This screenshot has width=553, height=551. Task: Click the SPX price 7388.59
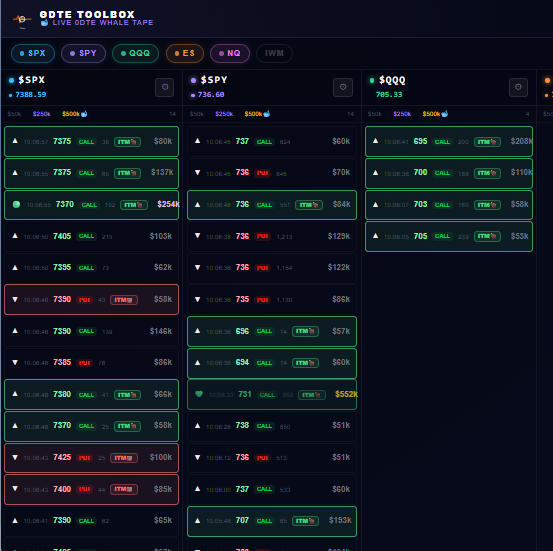coord(31,95)
